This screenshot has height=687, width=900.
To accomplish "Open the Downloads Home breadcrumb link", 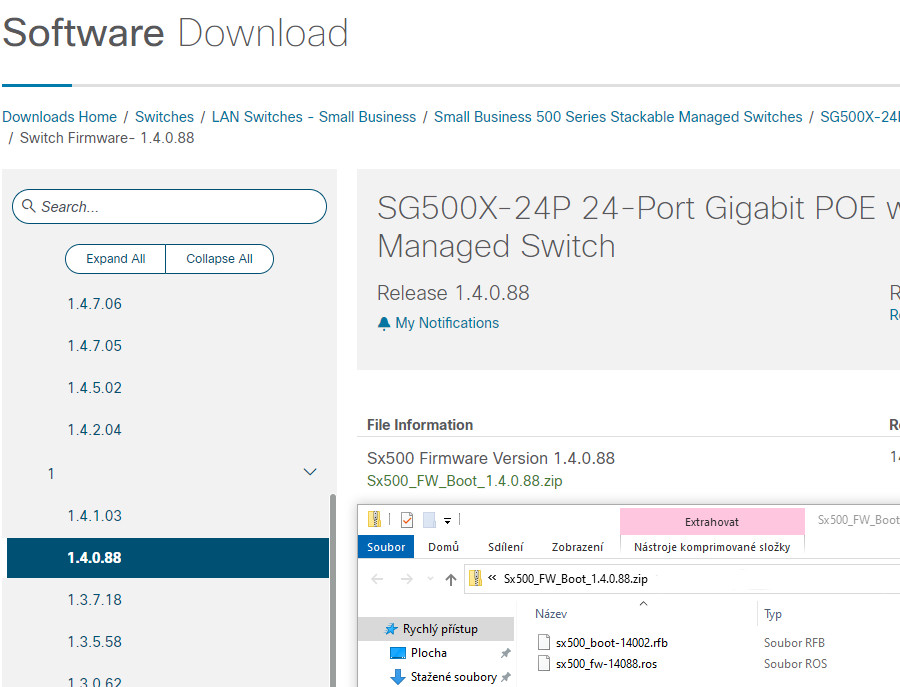I will pyautogui.click(x=60, y=117).
